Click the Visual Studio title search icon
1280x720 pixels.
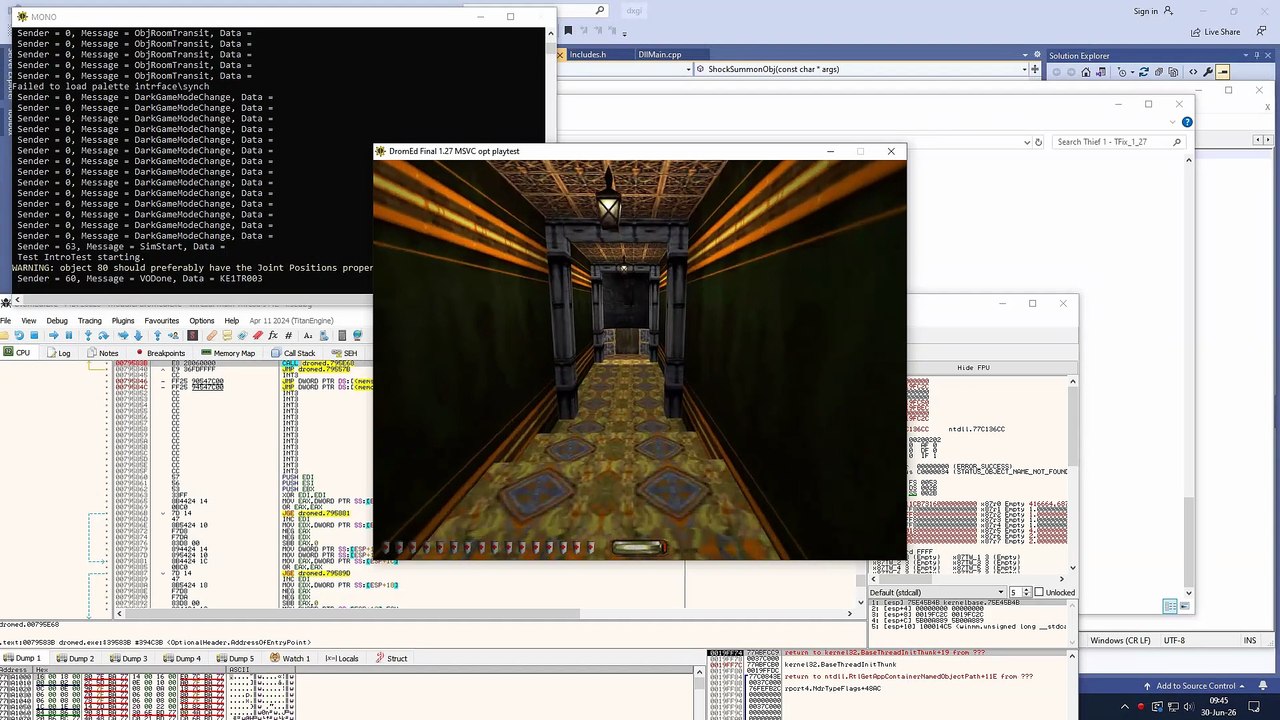click(x=600, y=11)
